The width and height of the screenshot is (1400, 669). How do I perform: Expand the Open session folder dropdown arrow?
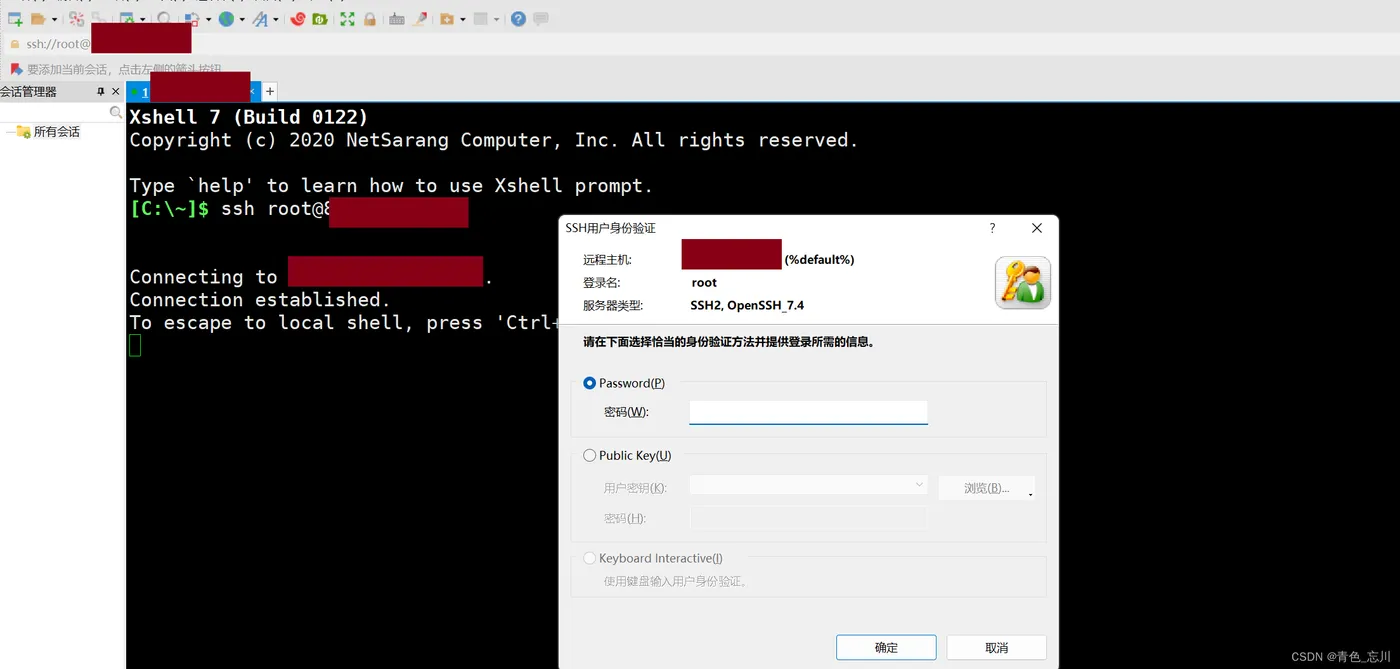tap(54, 19)
